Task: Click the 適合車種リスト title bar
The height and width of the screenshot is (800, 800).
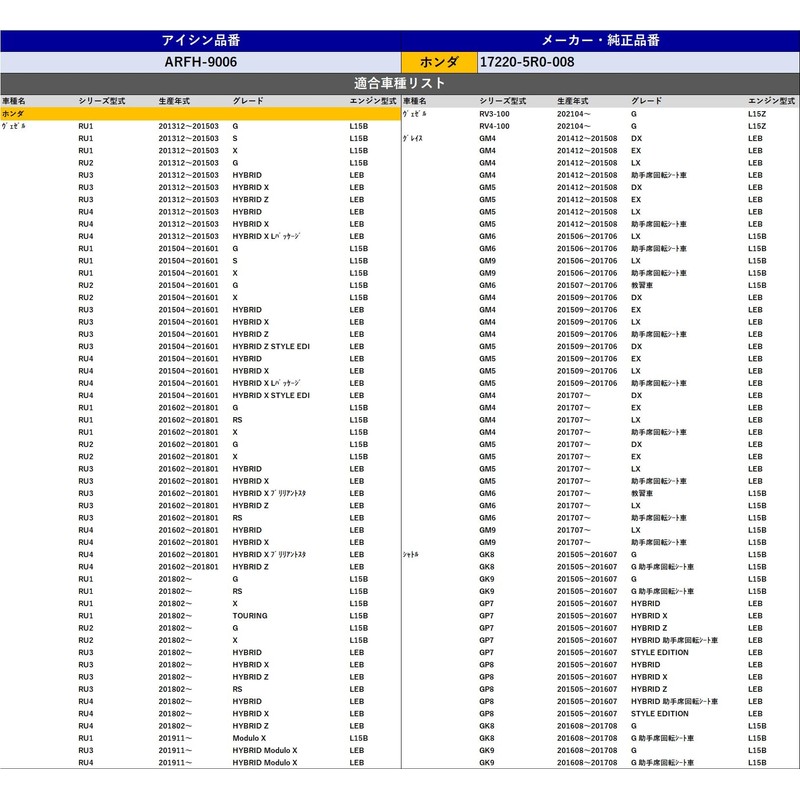Action: pyautogui.click(x=400, y=83)
